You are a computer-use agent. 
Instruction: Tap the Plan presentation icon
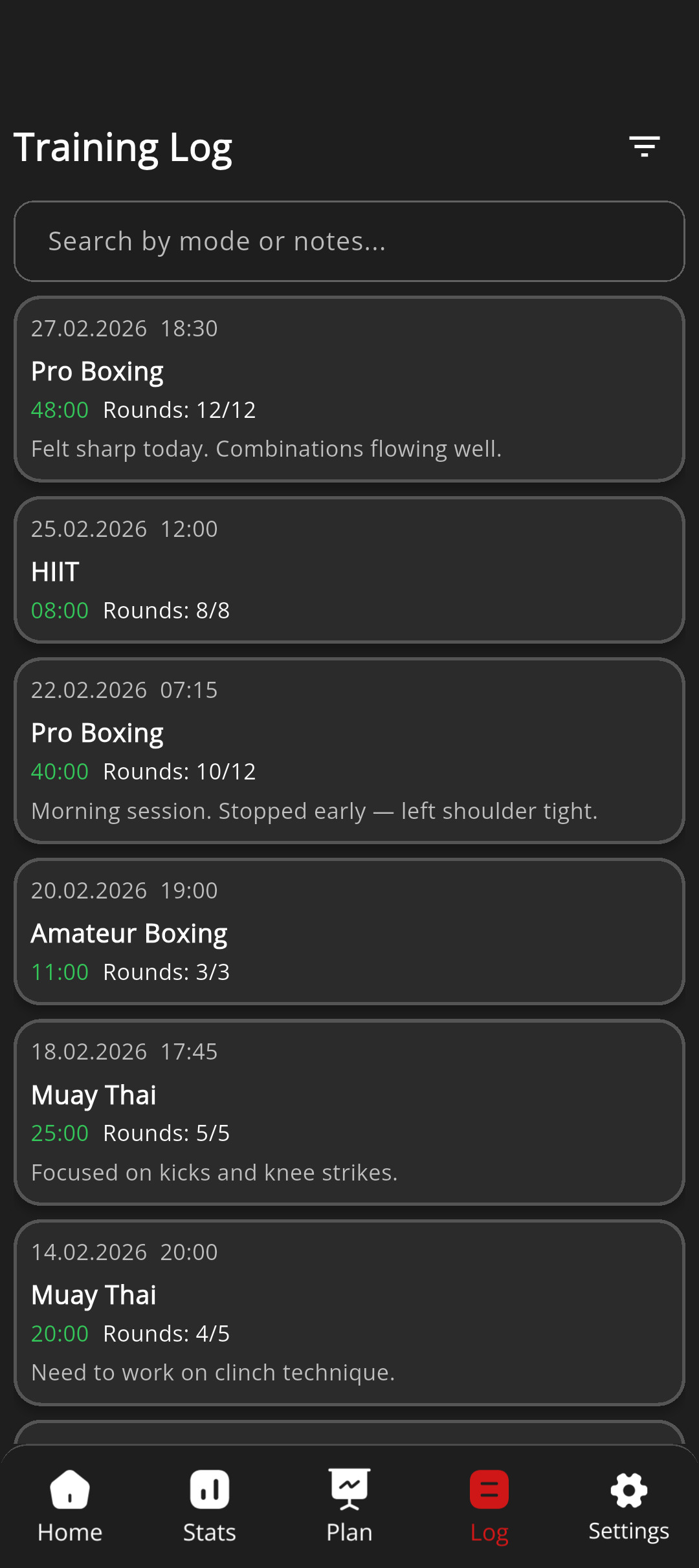349,1489
